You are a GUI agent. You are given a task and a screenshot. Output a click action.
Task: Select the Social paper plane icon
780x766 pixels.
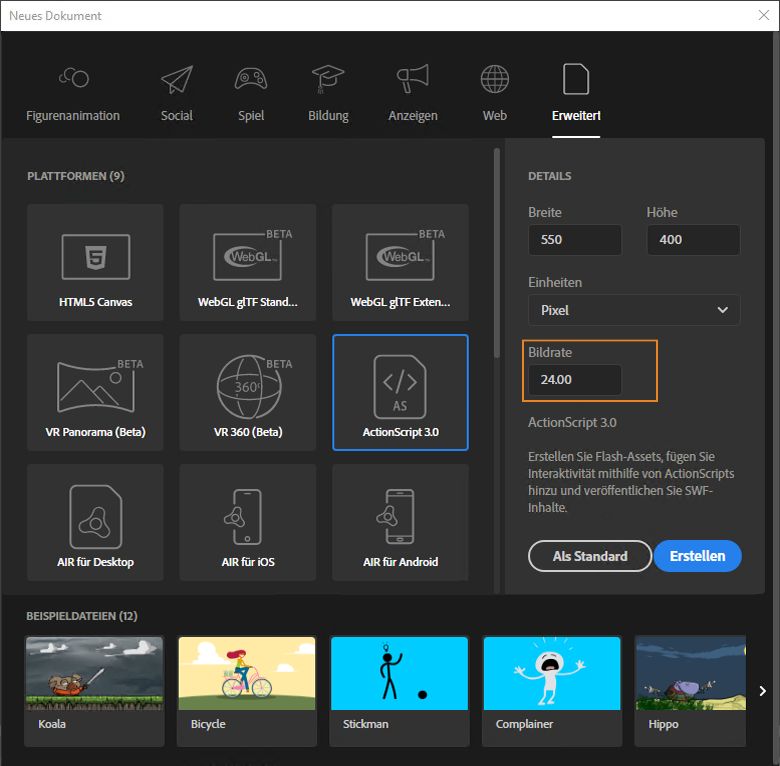click(x=177, y=79)
